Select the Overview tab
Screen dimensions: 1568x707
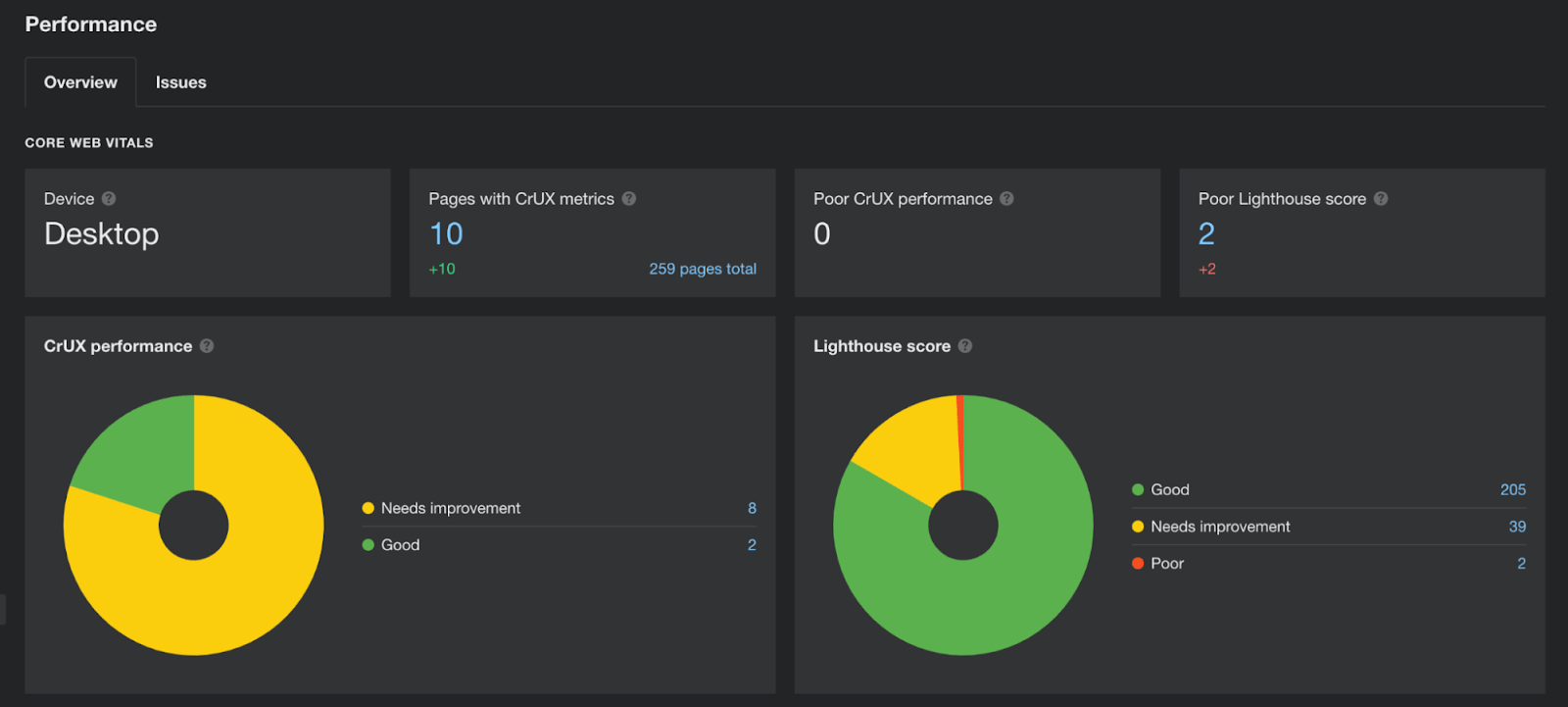(x=80, y=82)
